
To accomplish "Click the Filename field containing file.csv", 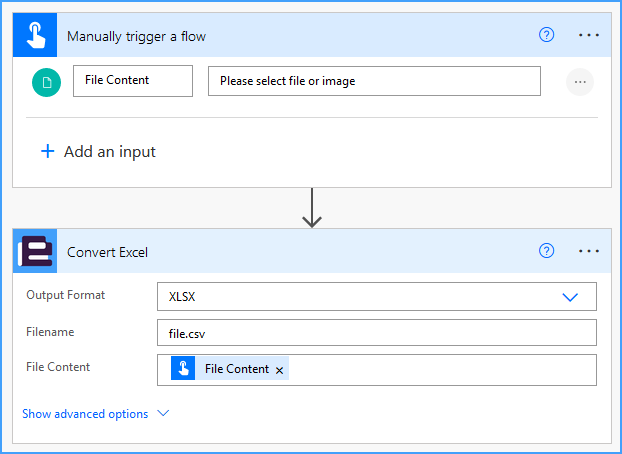I will tap(377, 333).
